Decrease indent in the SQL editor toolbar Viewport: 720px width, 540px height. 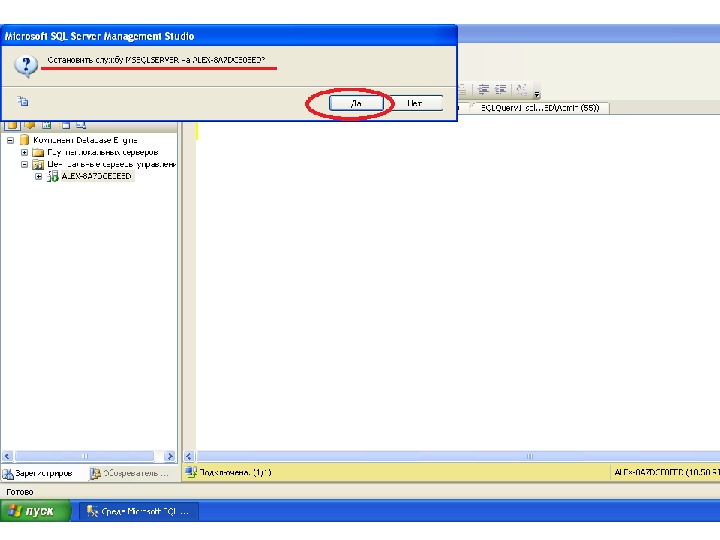[x=484, y=89]
